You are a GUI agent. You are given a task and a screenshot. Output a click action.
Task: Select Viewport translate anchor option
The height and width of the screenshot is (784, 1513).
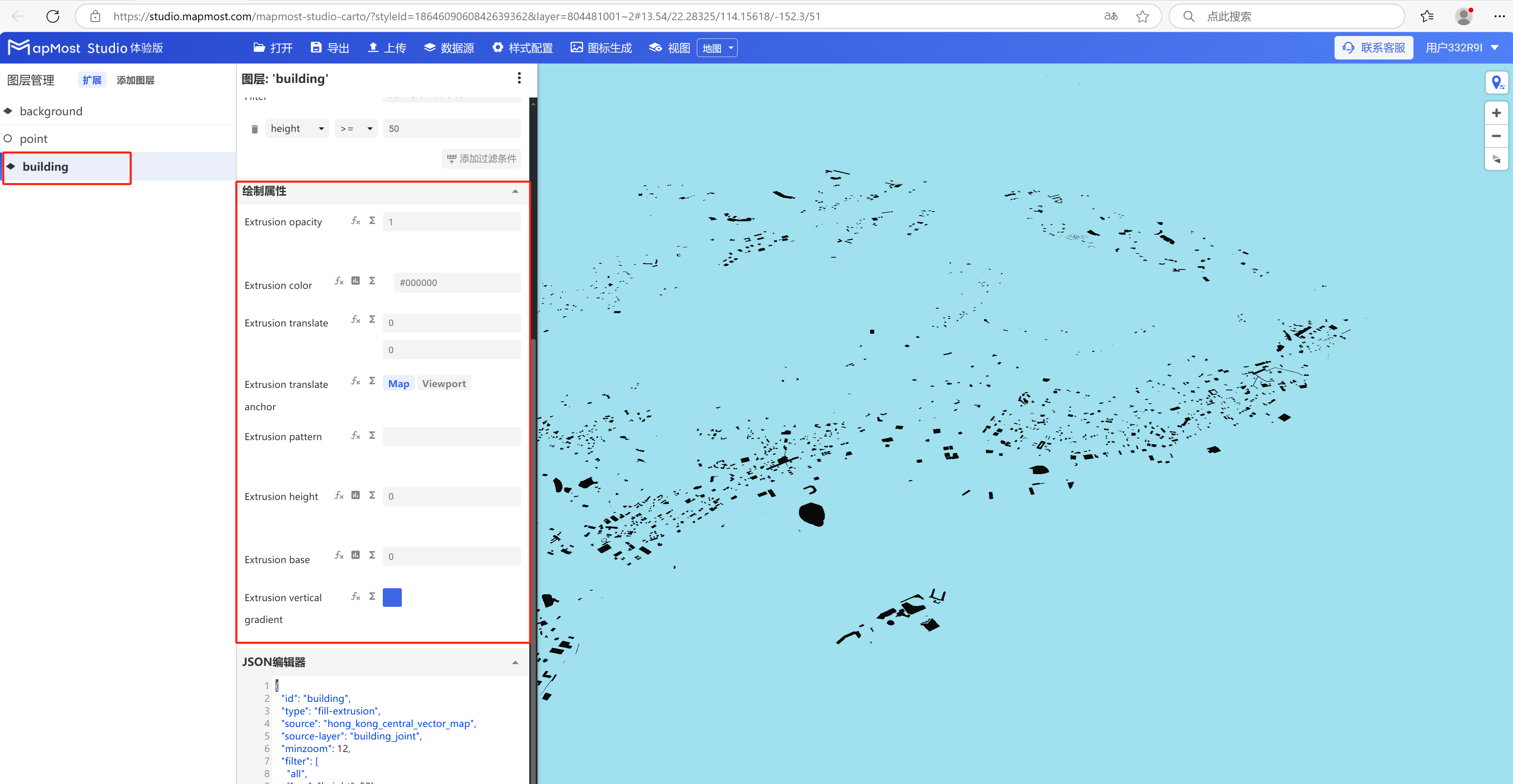point(444,384)
